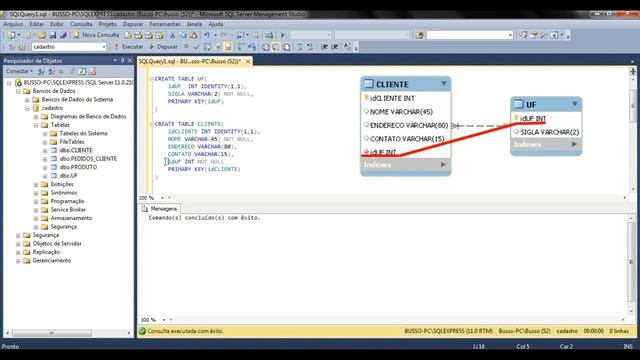Open the Editar menu
Screen dimensions: 640x360
pos(36,24)
